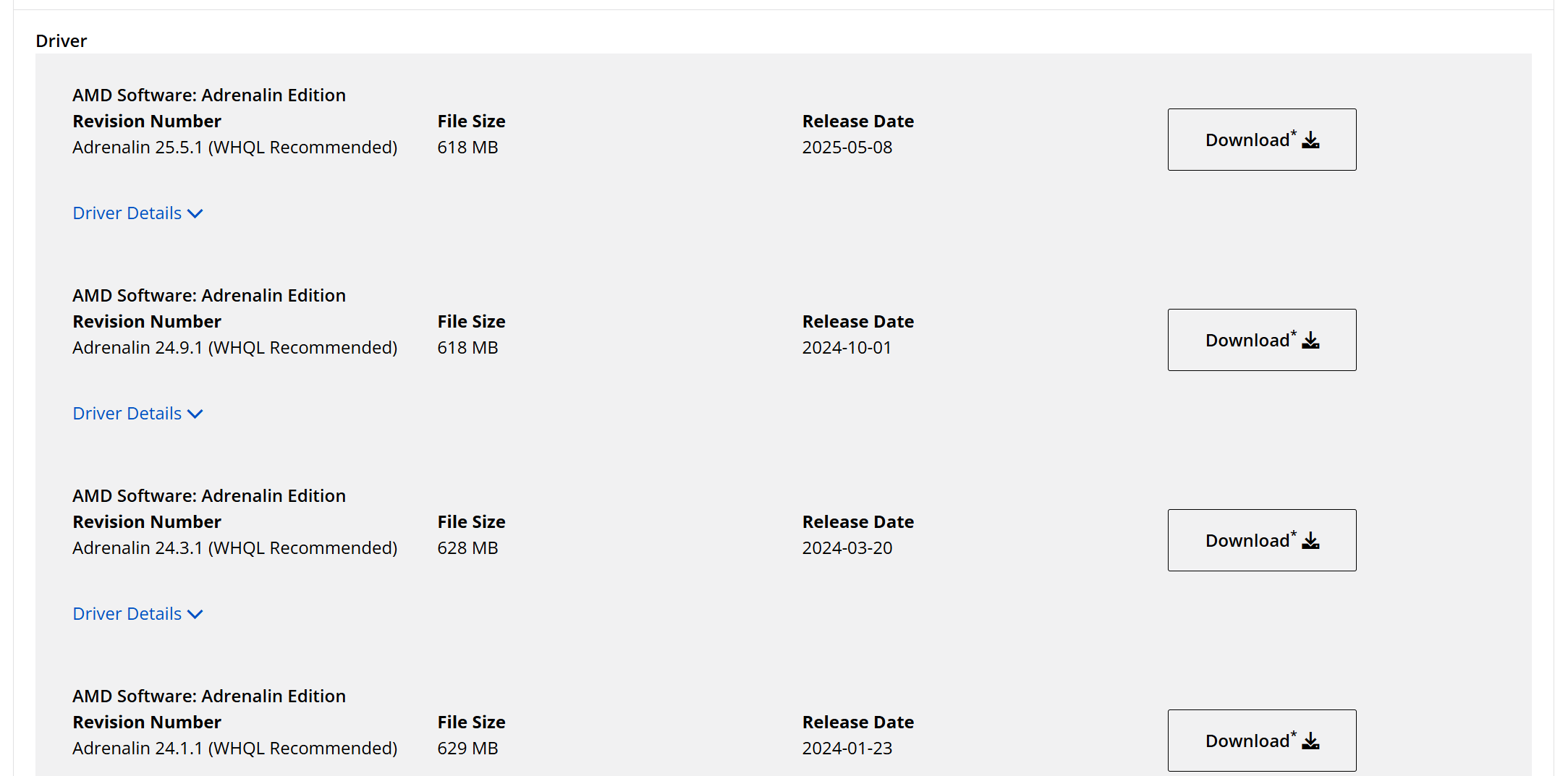
Task: Click the 2024-10-01 release date text
Action: [847, 348]
